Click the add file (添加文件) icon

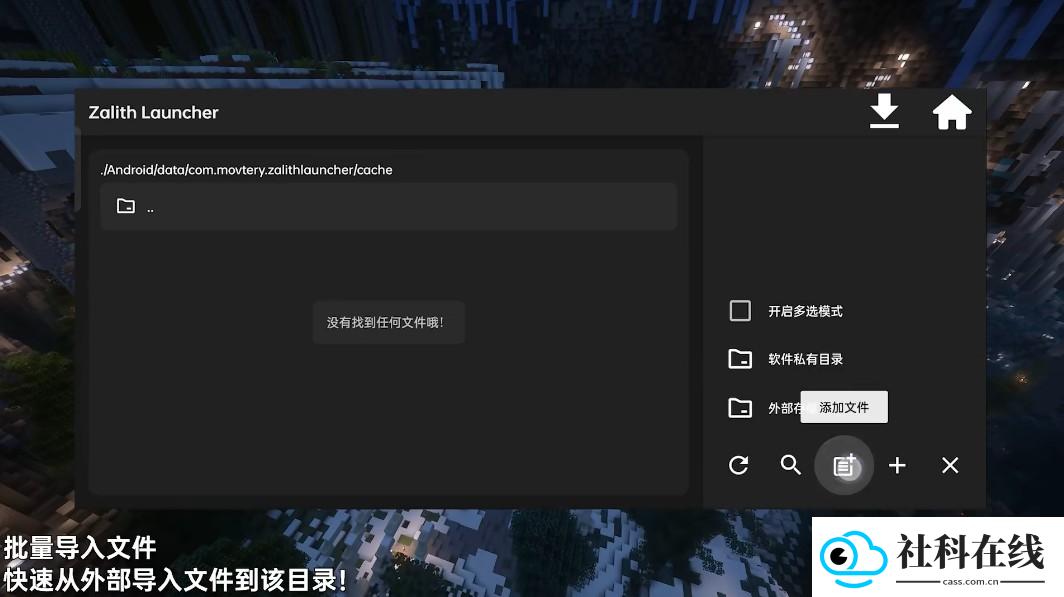pos(844,465)
